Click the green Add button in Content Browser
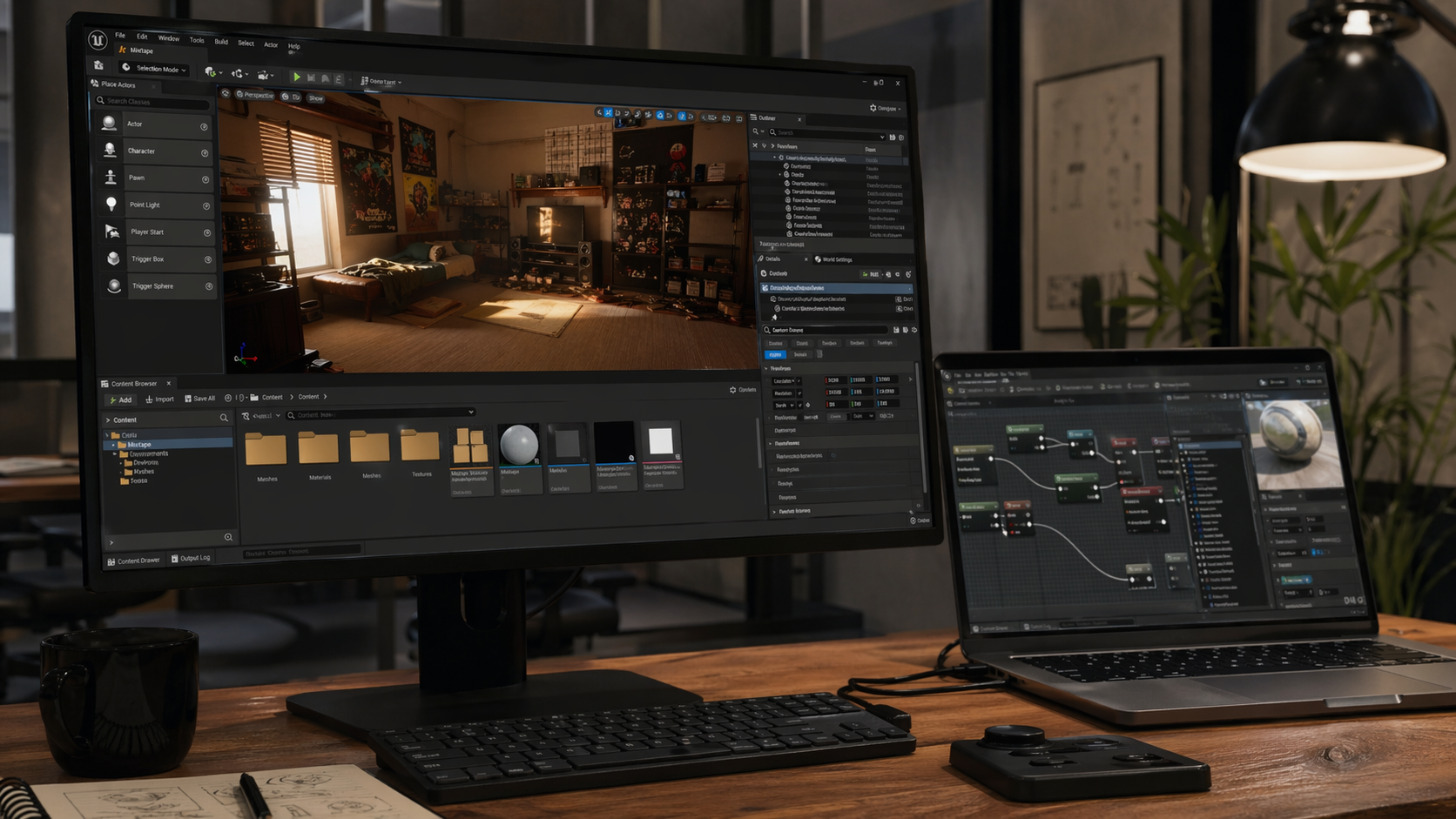The image size is (1456, 819). point(120,399)
